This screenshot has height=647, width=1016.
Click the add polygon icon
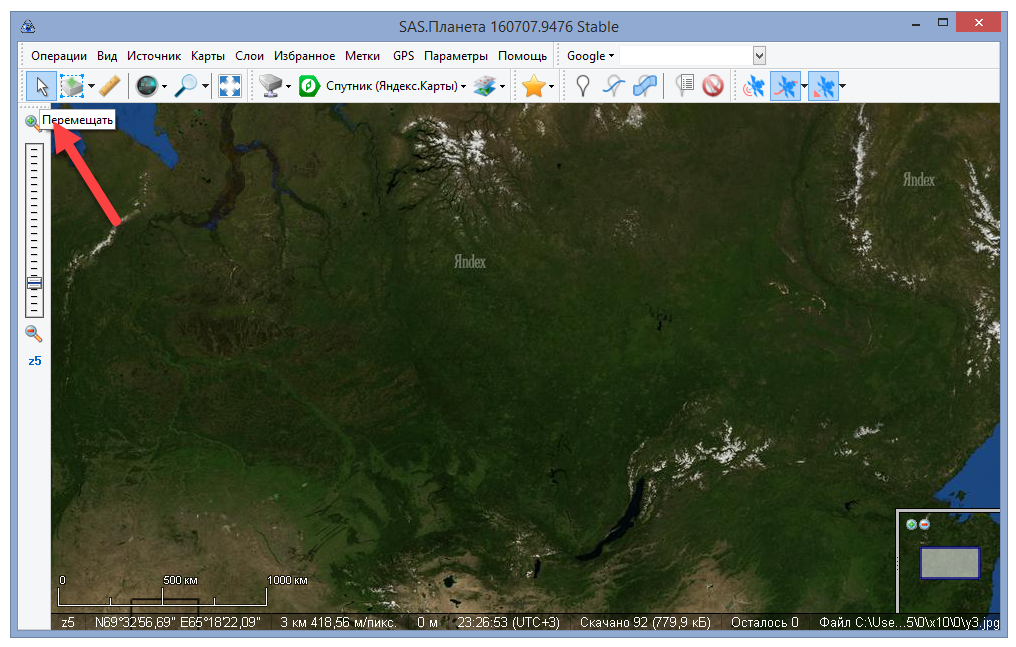click(646, 87)
